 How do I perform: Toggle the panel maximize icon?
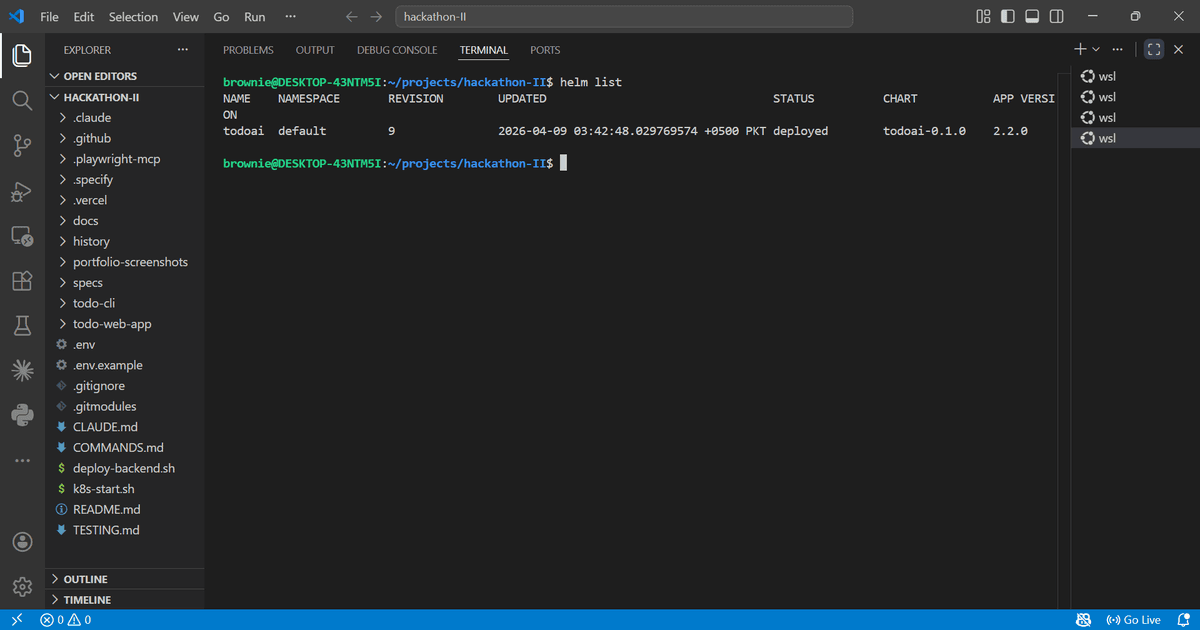tap(1153, 48)
